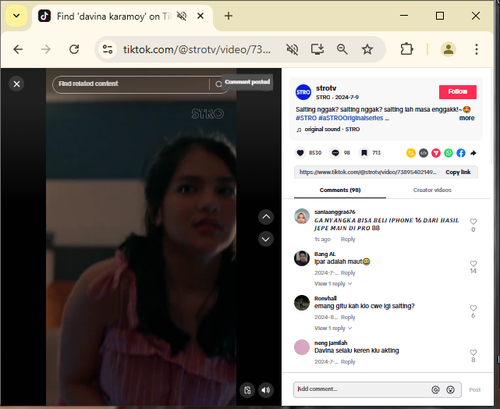Install app icon in the address bar
The width and height of the screenshot is (500, 409).
click(x=317, y=49)
